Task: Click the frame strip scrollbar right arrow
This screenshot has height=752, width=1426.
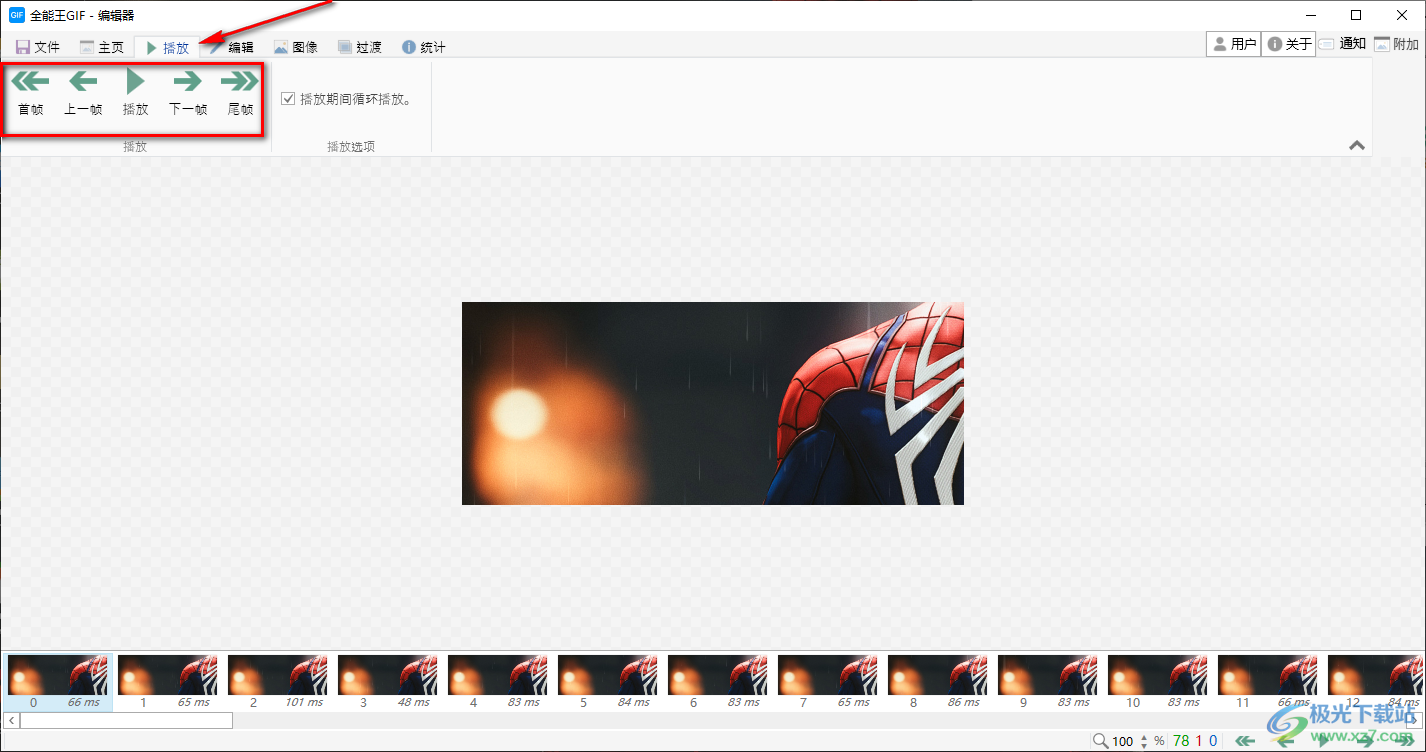Action: click(1414, 720)
